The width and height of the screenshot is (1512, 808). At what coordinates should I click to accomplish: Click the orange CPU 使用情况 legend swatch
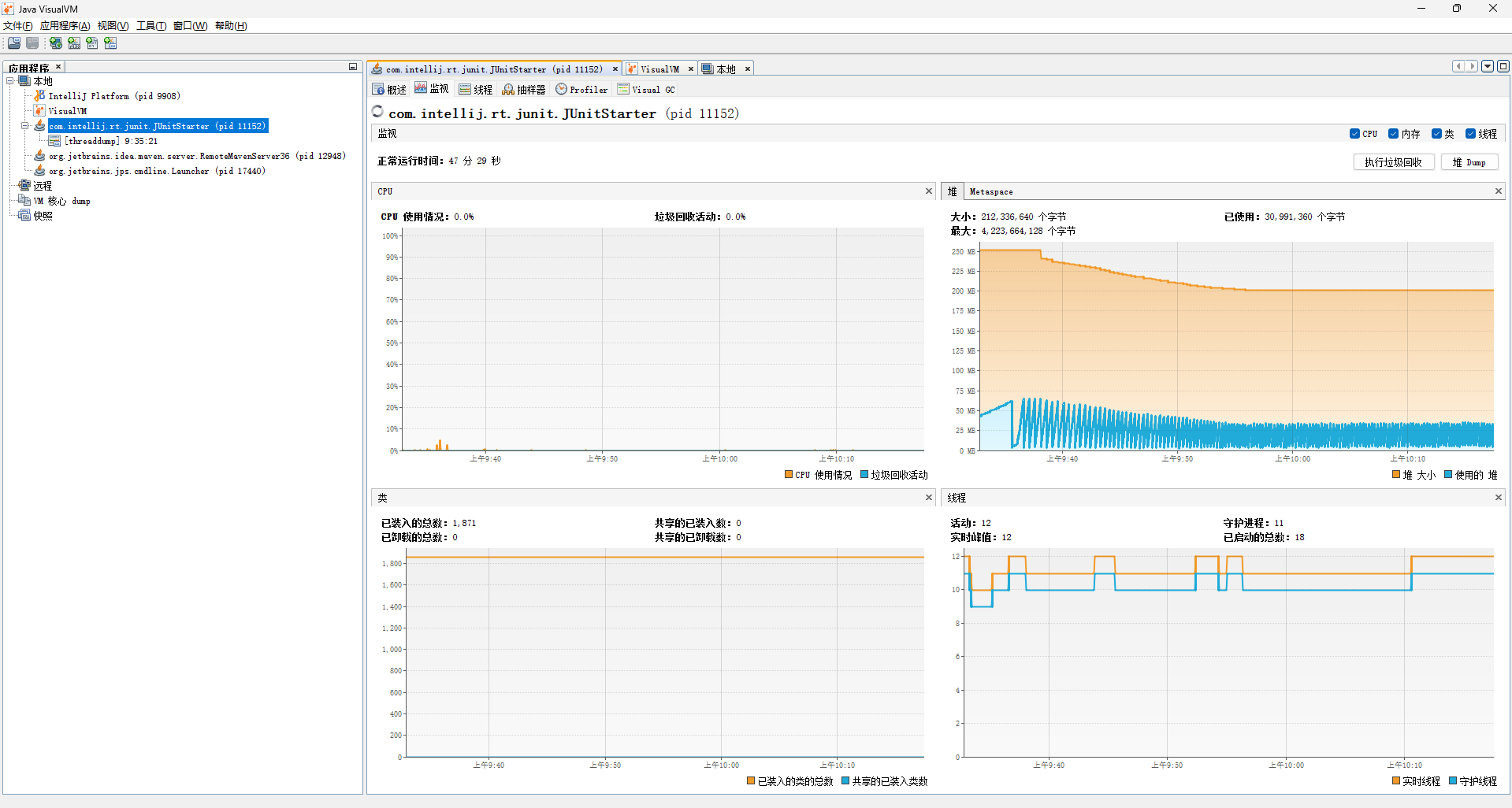(789, 475)
